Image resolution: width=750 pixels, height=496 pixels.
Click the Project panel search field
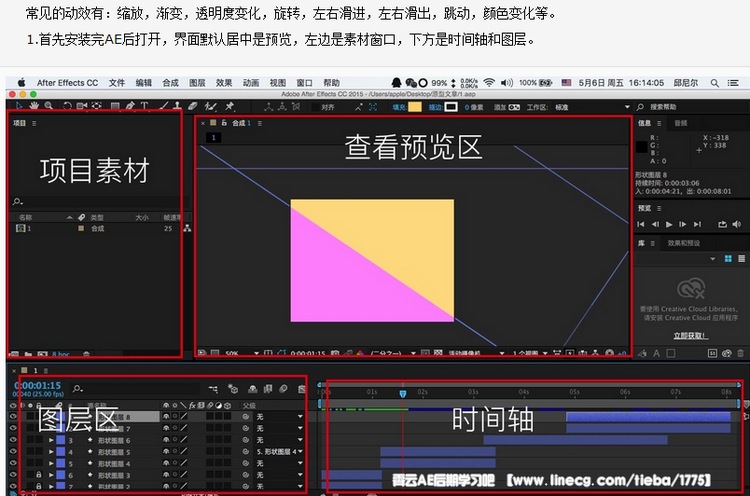click(x=99, y=202)
